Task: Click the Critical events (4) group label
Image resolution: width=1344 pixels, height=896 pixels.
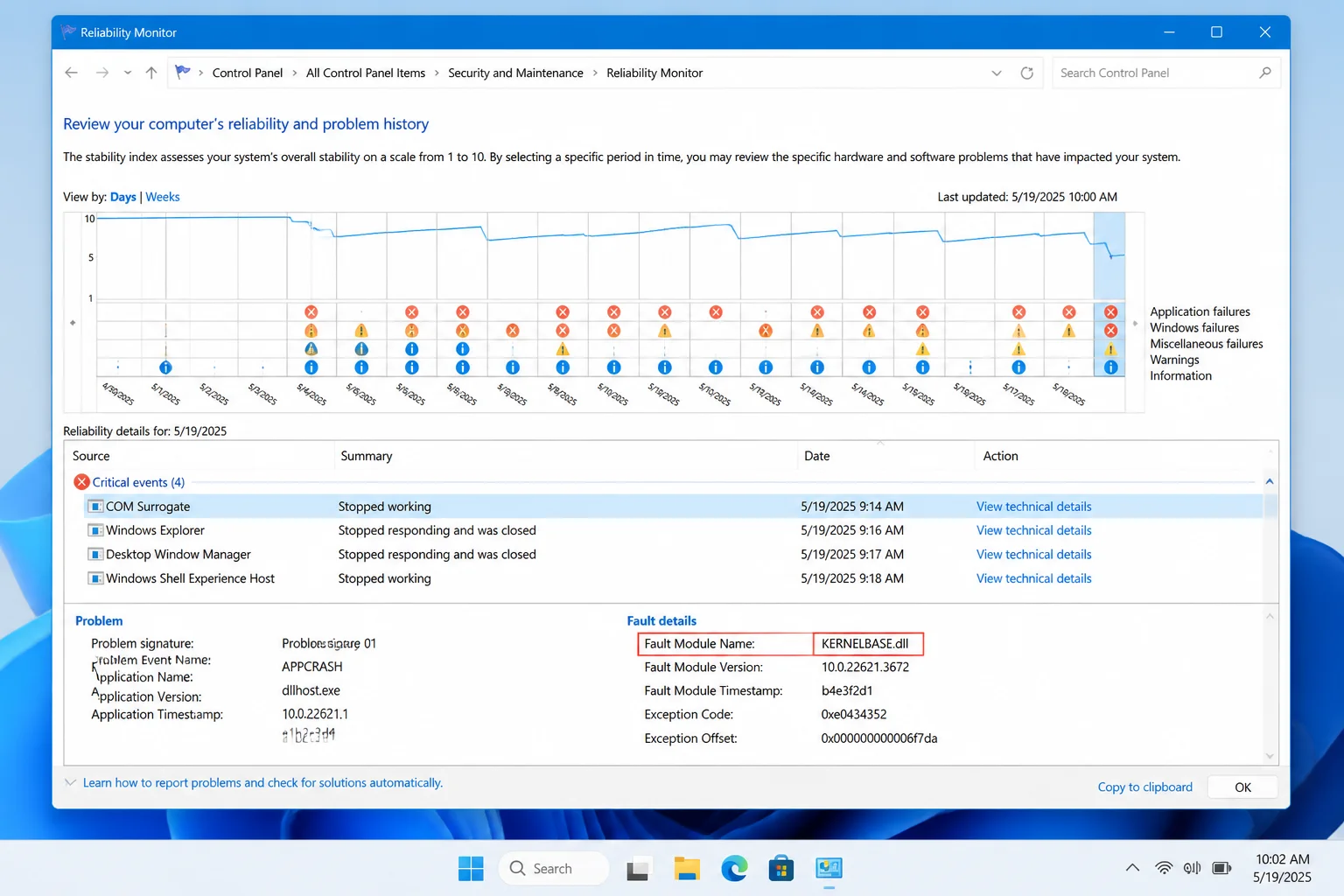Action: coord(138,482)
